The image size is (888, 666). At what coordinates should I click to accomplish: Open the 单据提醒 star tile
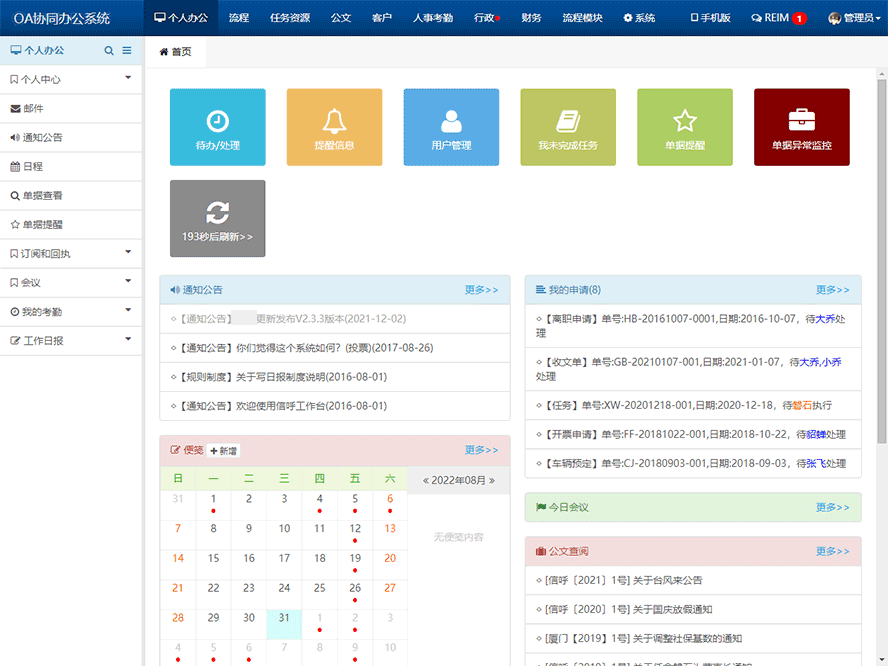(685, 127)
